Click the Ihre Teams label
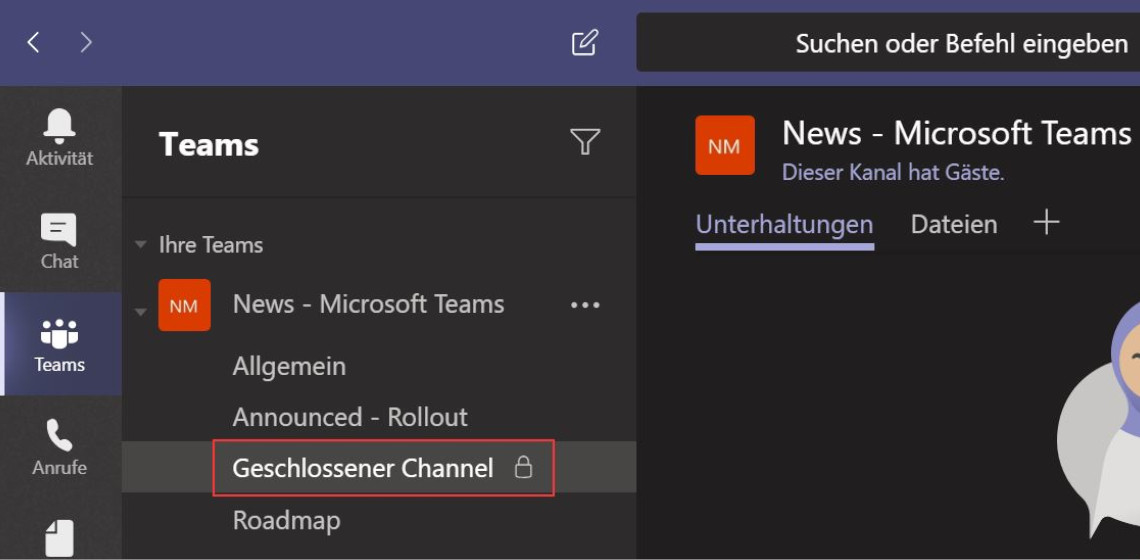Image resolution: width=1140 pixels, height=560 pixels. (211, 245)
